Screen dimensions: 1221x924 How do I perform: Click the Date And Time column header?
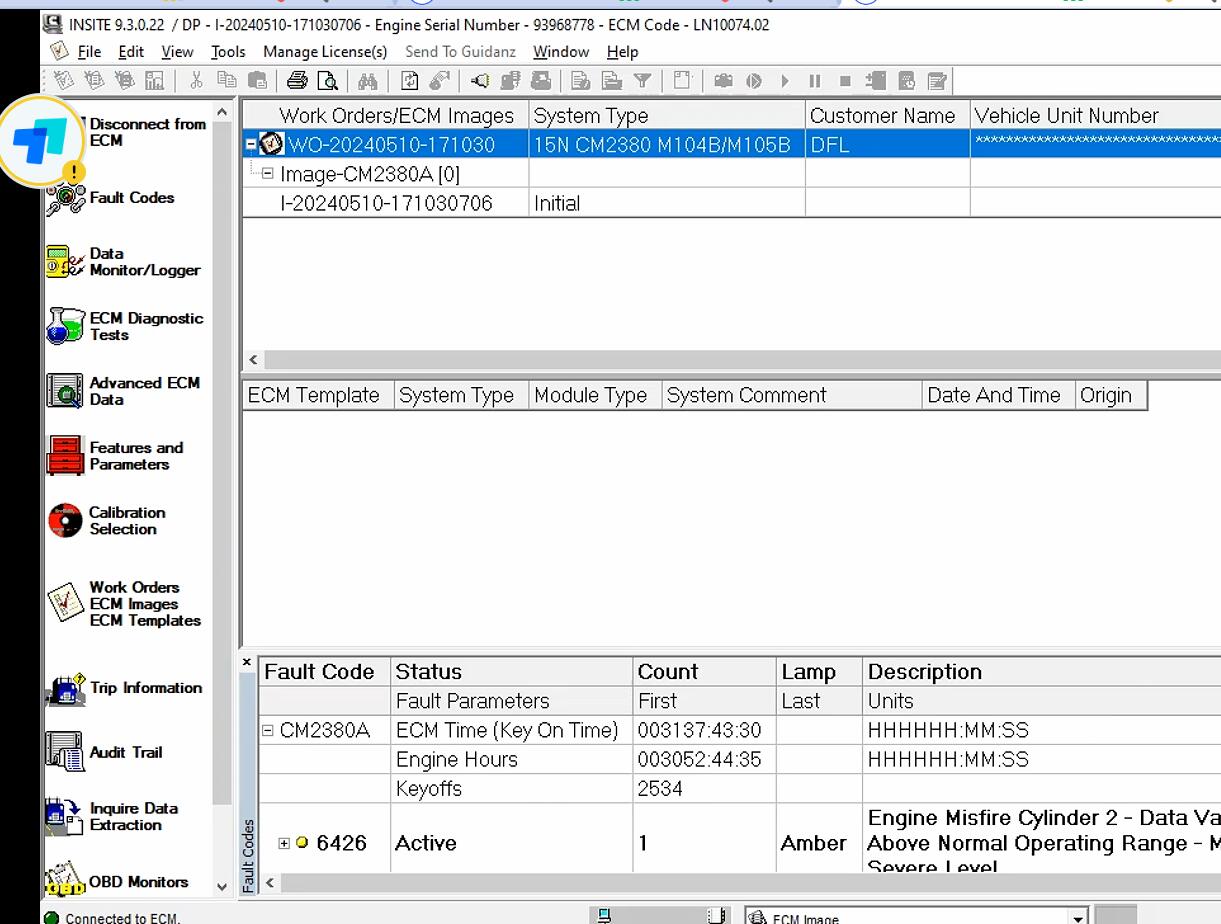(999, 395)
